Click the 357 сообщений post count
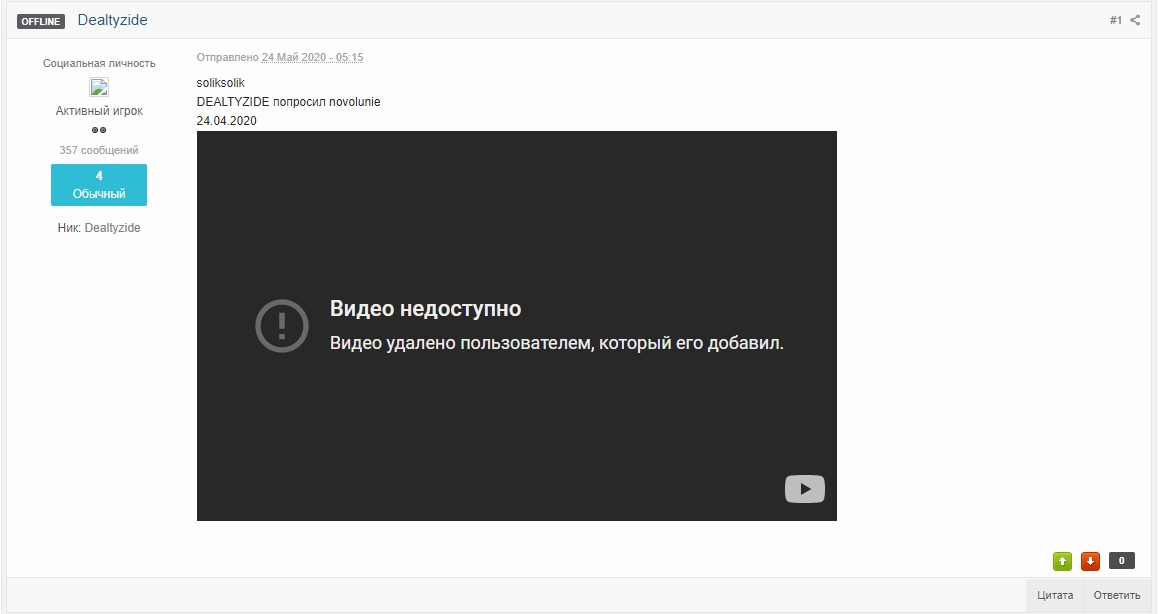 point(99,150)
